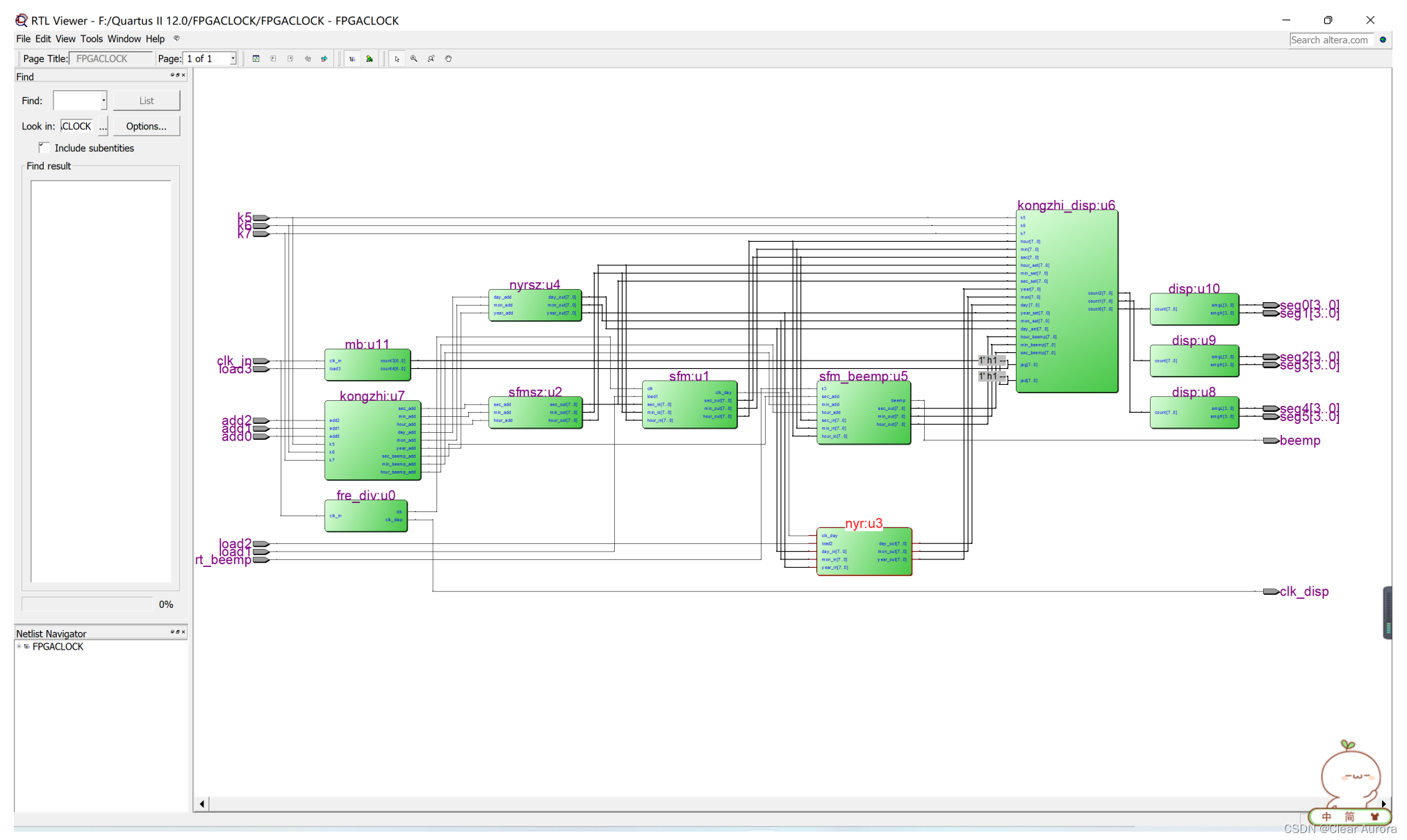Click the forward navigation arrow icon
1407x840 pixels.
point(324,59)
